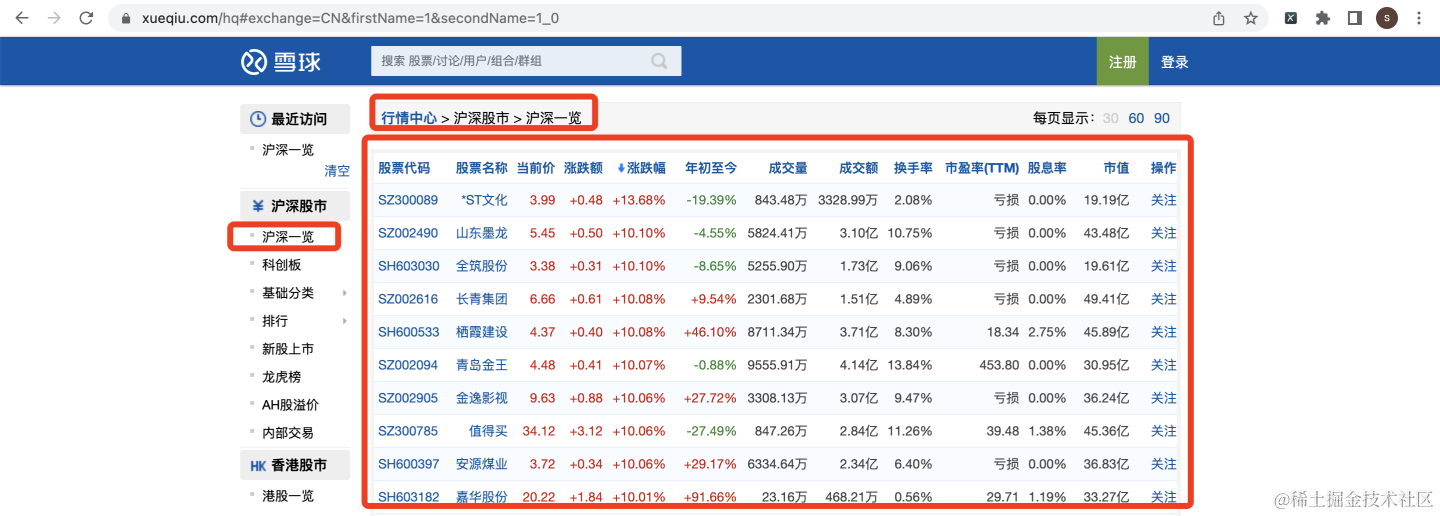Sort by 成交量 column header
Viewport: 1440px width, 516px height.
coord(788,168)
